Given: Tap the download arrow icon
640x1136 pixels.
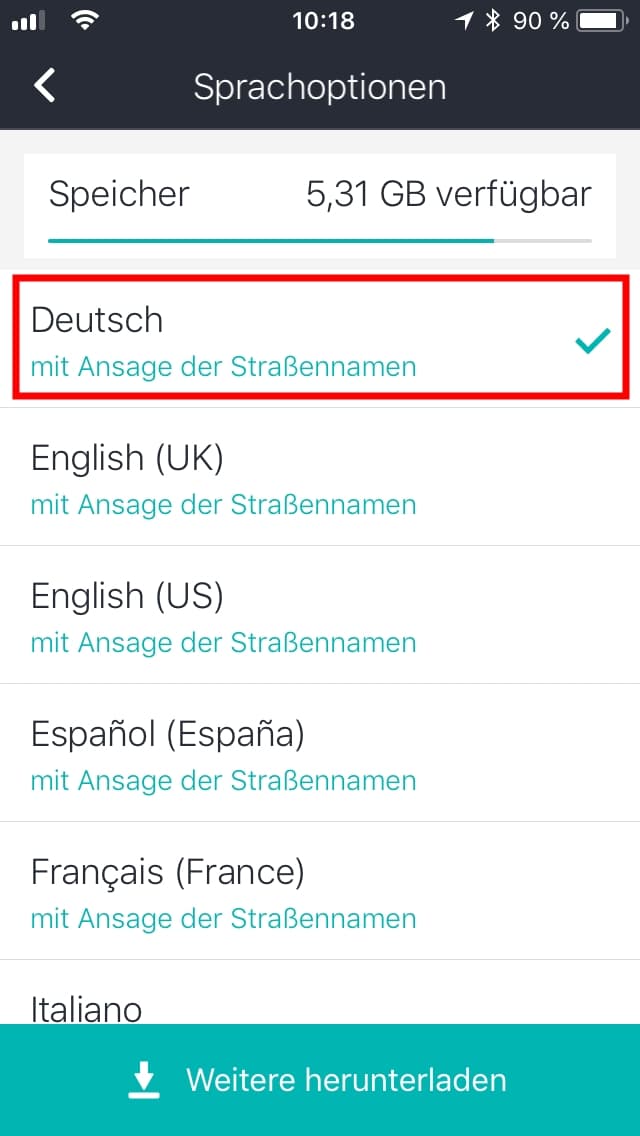Looking at the screenshot, I should 145,1079.
